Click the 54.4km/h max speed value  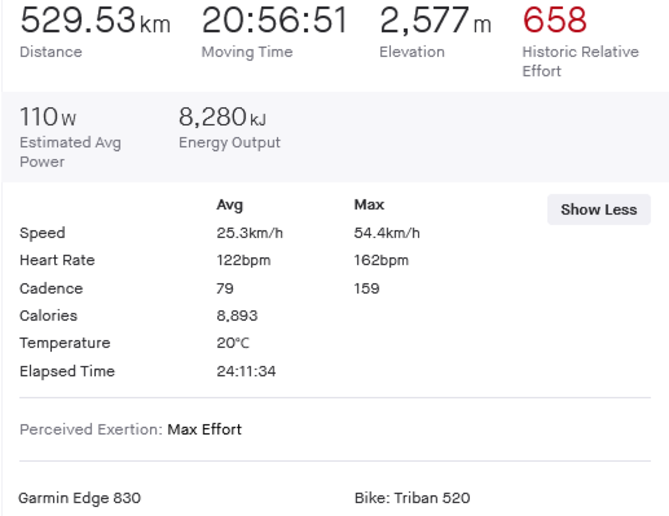(387, 233)
